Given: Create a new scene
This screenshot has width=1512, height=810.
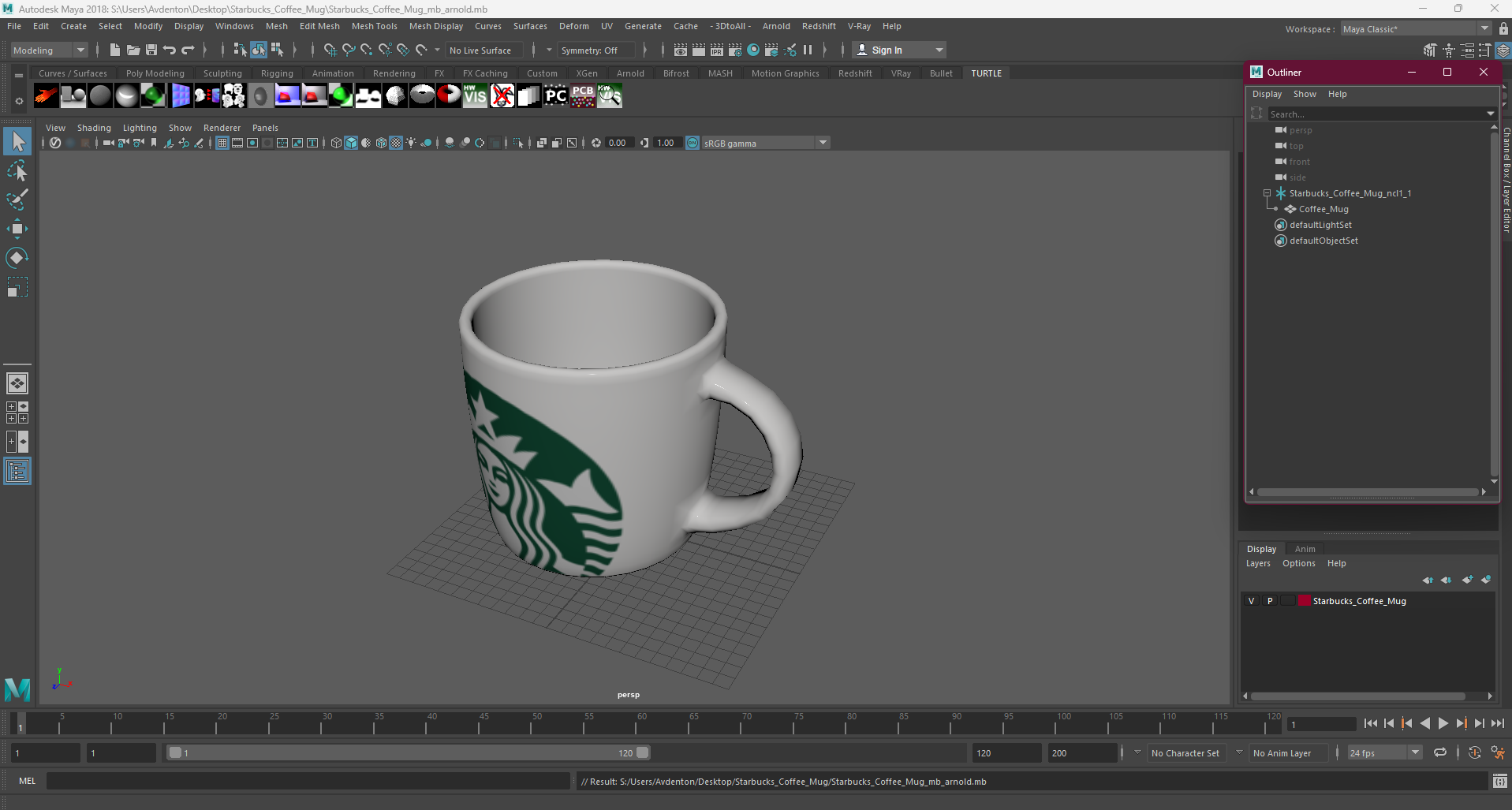Looking at the screenshot, I should coord(115,50).
